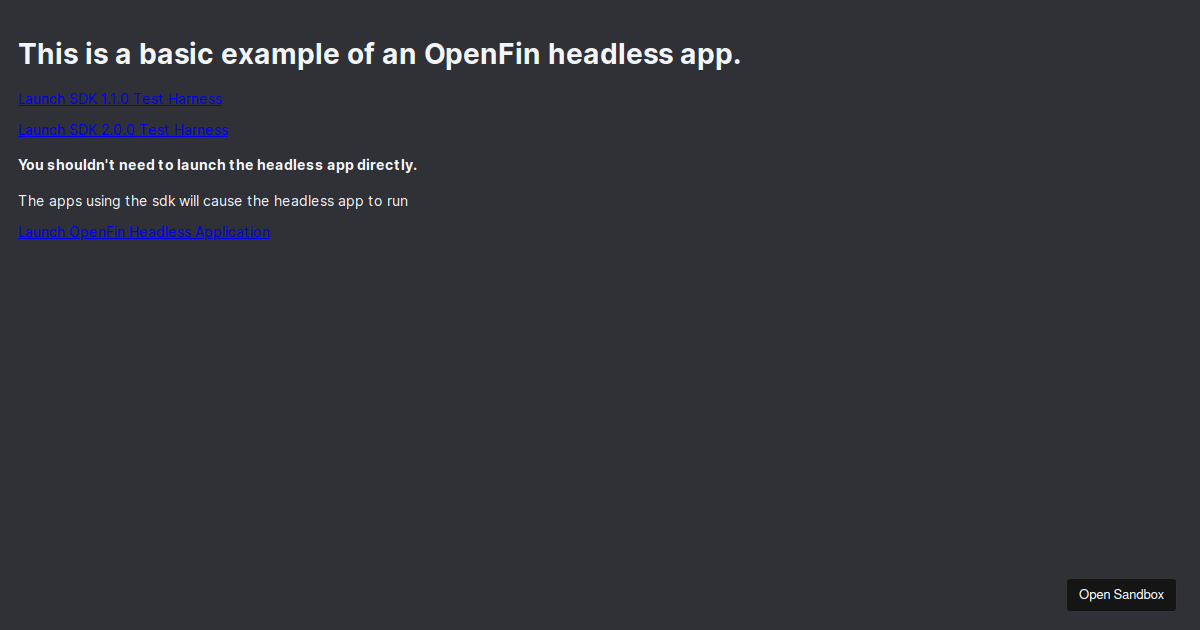Viewport: 1200px width, 630px height.
Task: Click the sentence about apps using the sdk
Action: coord(212,200)
